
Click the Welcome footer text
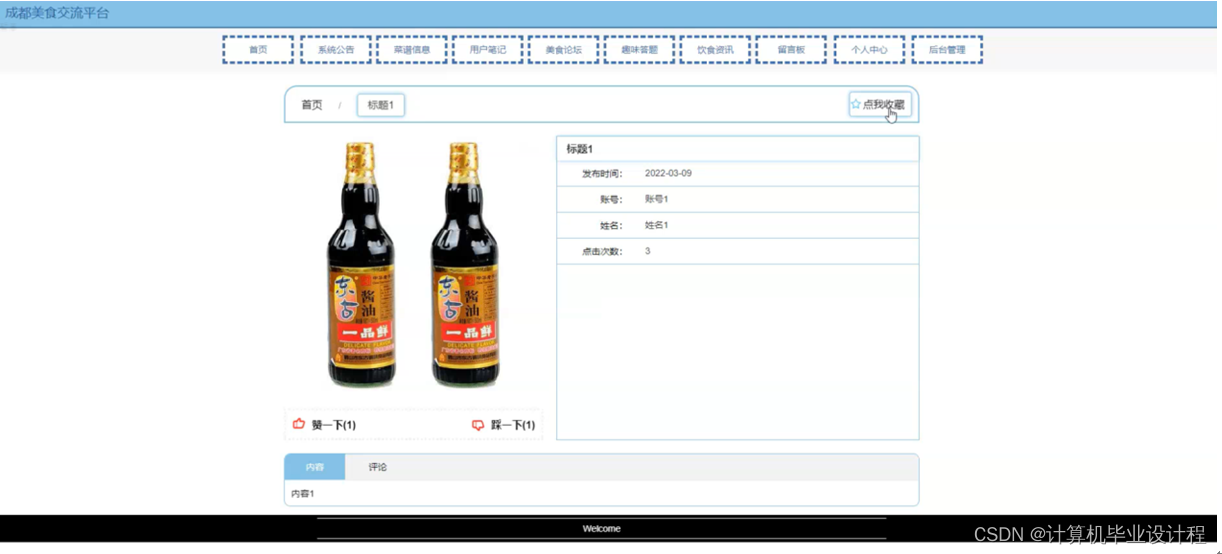point(602,529)
